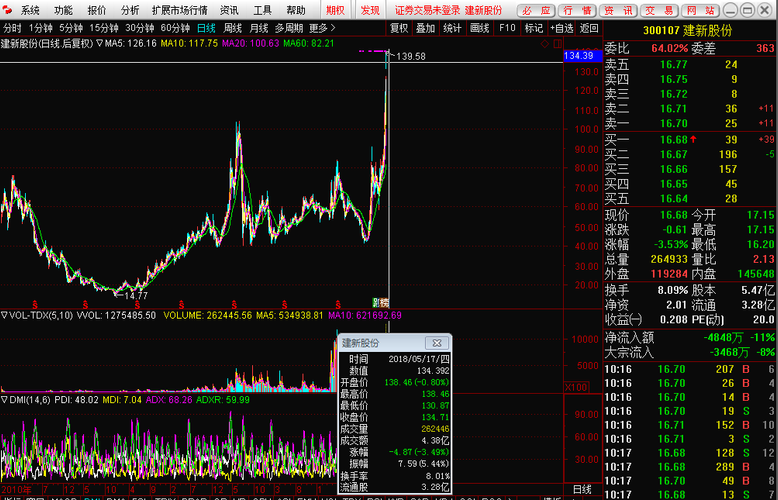Image resolution: width=778 pixels, height=500 pixels.
Task: Open the 帮助 menu
Action: 296,10
